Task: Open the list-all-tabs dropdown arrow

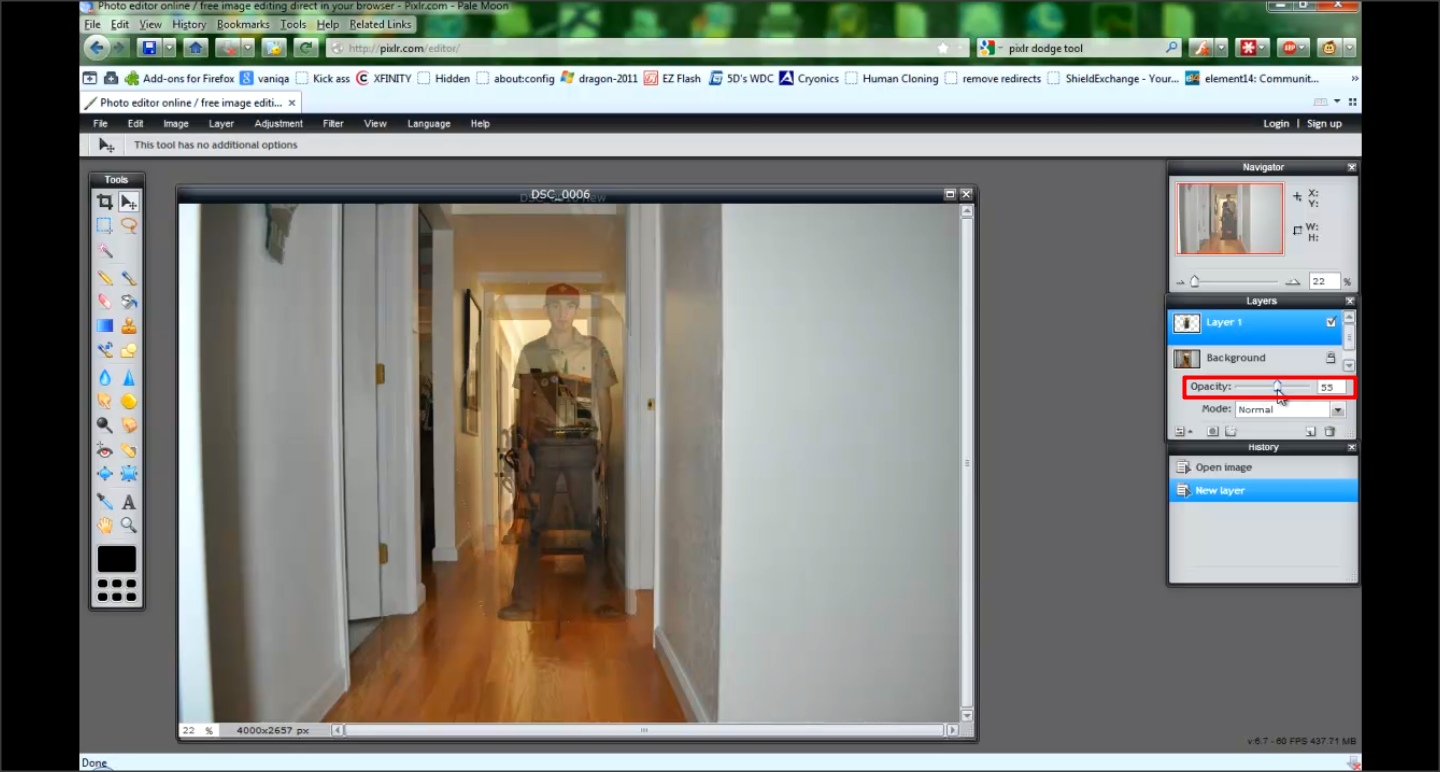Action: pos(1337,102)
